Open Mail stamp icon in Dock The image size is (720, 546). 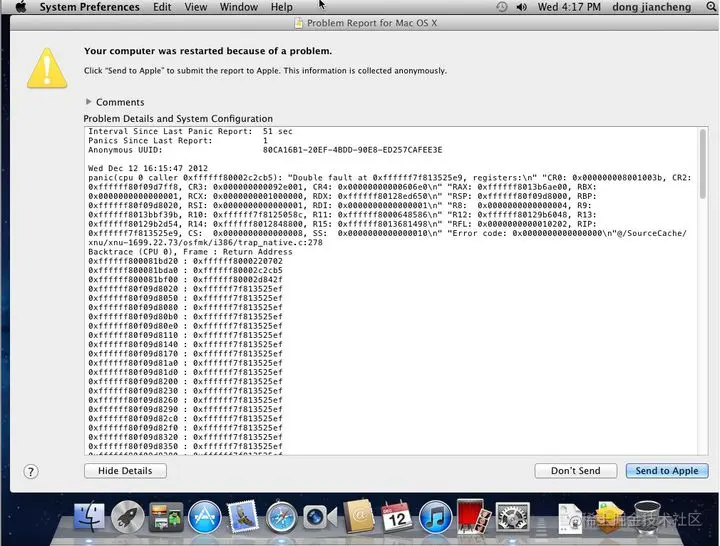tap(242, 517)
